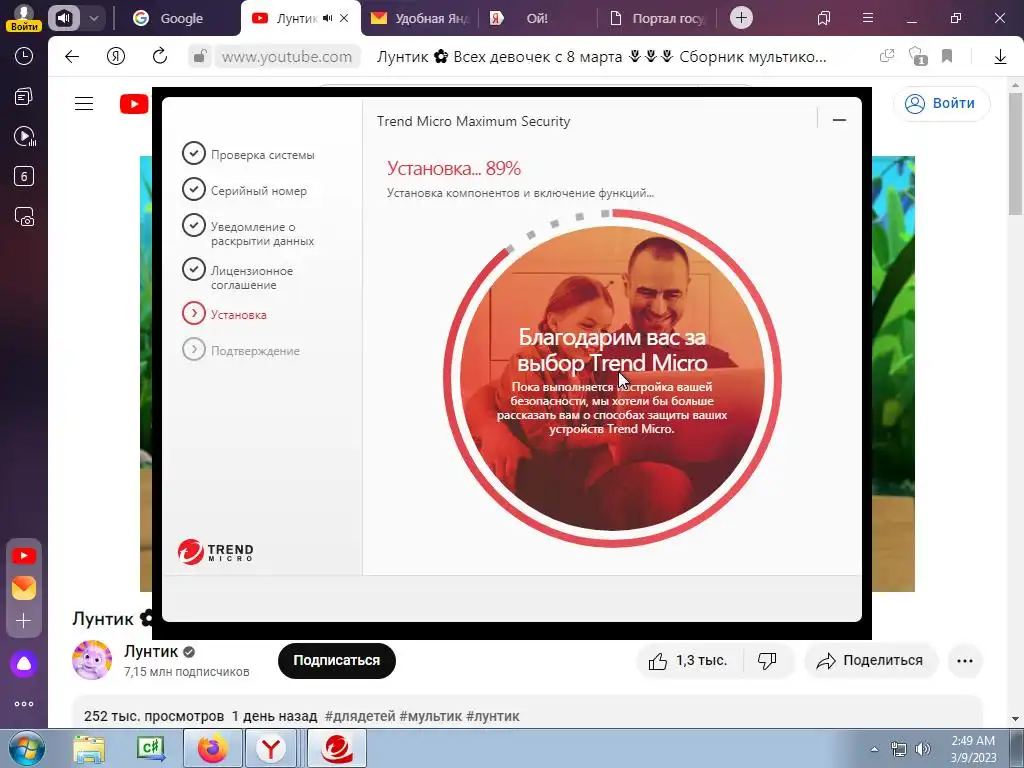Like the video with thumbs-up
Screen dimensions: 1024x768
click(687, 661)
